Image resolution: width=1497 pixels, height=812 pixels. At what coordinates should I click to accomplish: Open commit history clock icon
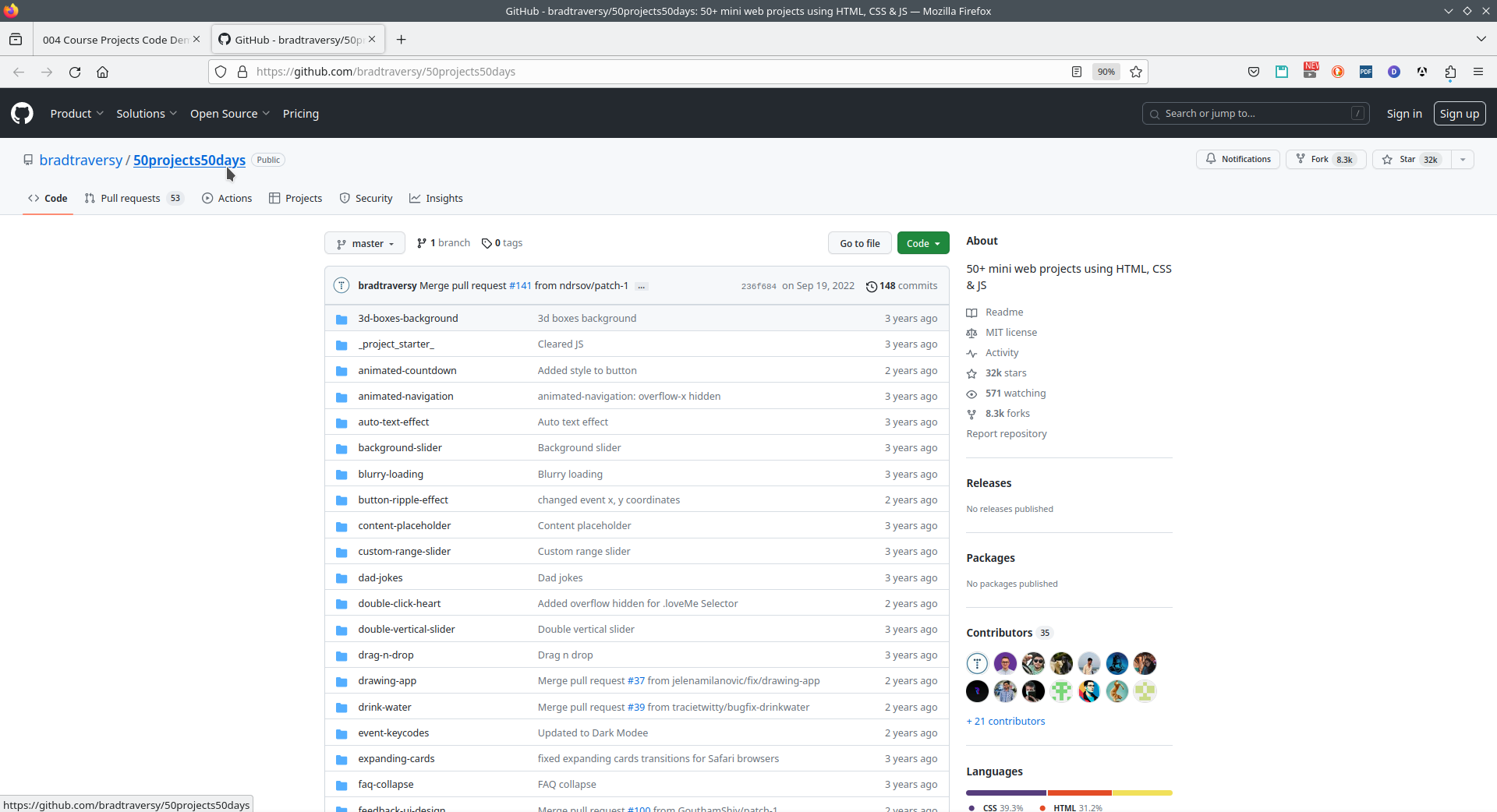872,287
